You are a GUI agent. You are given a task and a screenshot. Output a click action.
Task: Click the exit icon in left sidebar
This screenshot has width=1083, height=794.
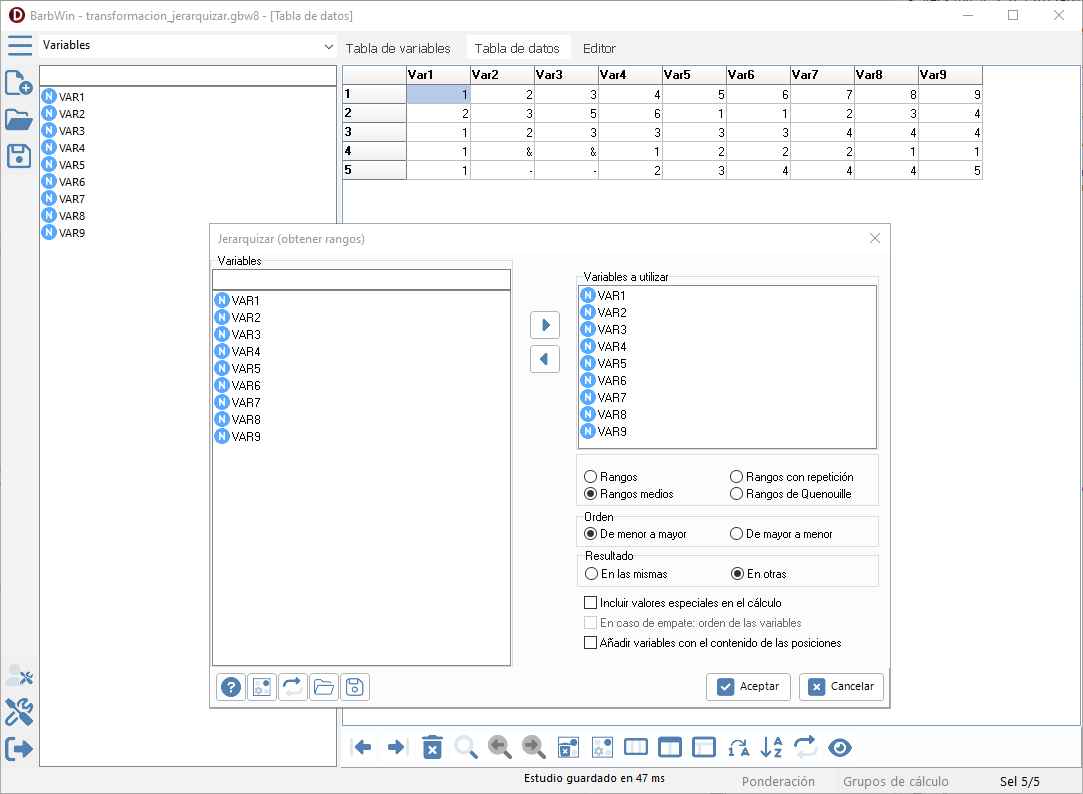(19, 748)
